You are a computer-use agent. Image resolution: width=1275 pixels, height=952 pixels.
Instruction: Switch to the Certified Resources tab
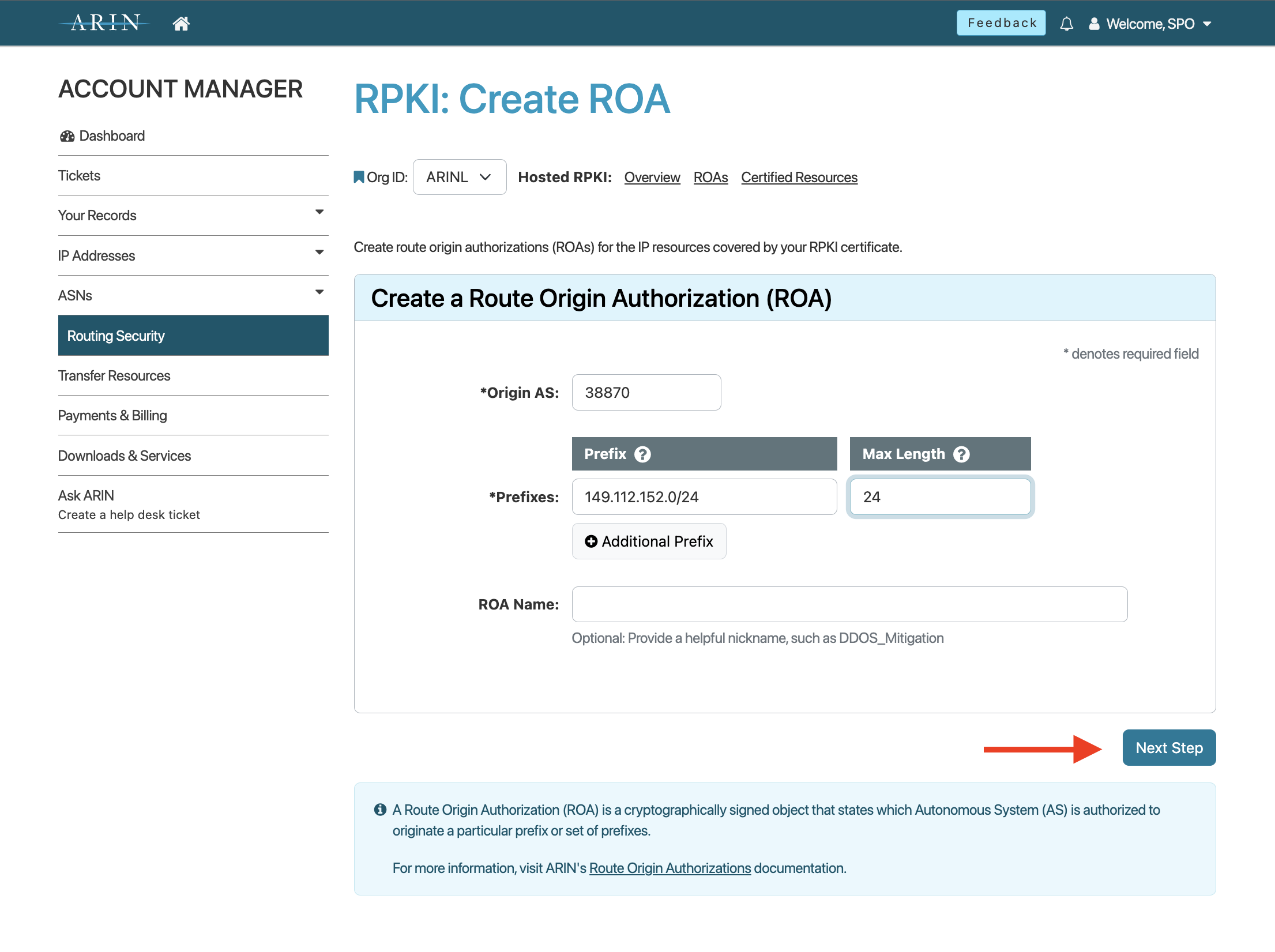(x=799, y=177)
